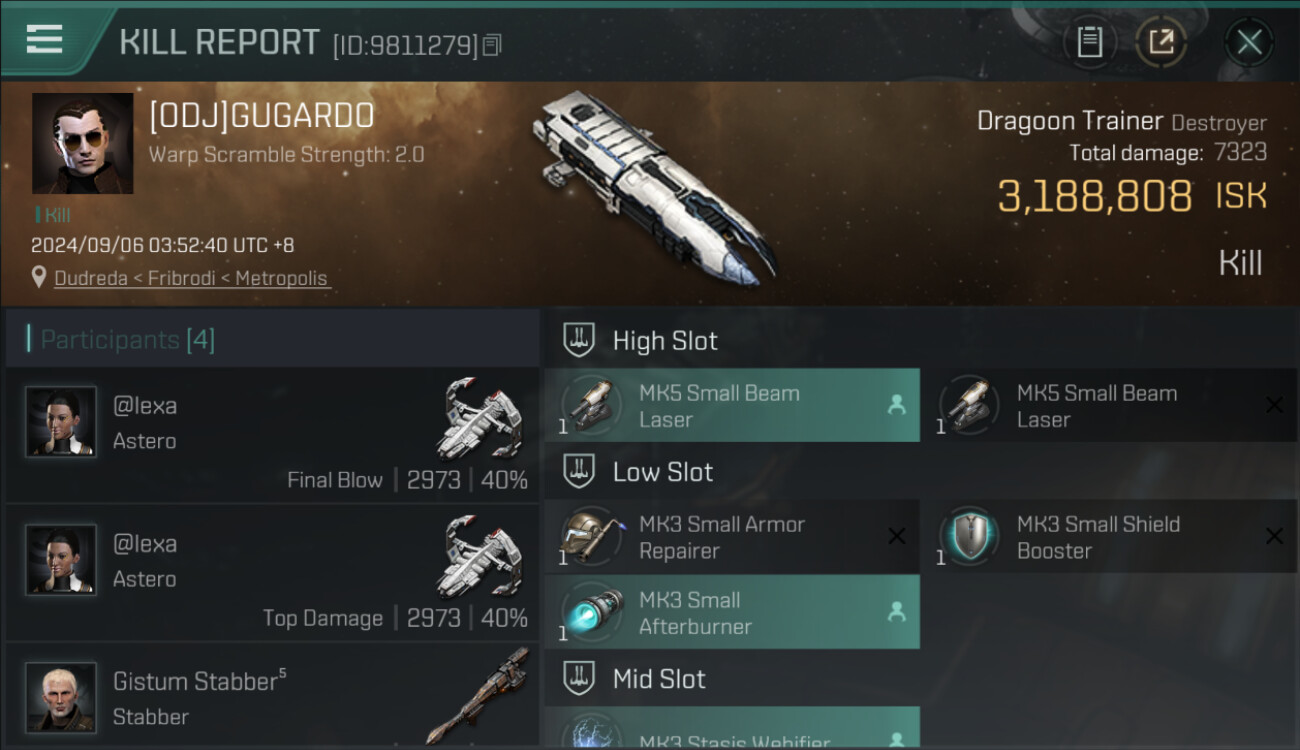The image size is (1300, 750).
Task: Select highlighted MK5 Small Beam Laser
Action: [732, 405]
